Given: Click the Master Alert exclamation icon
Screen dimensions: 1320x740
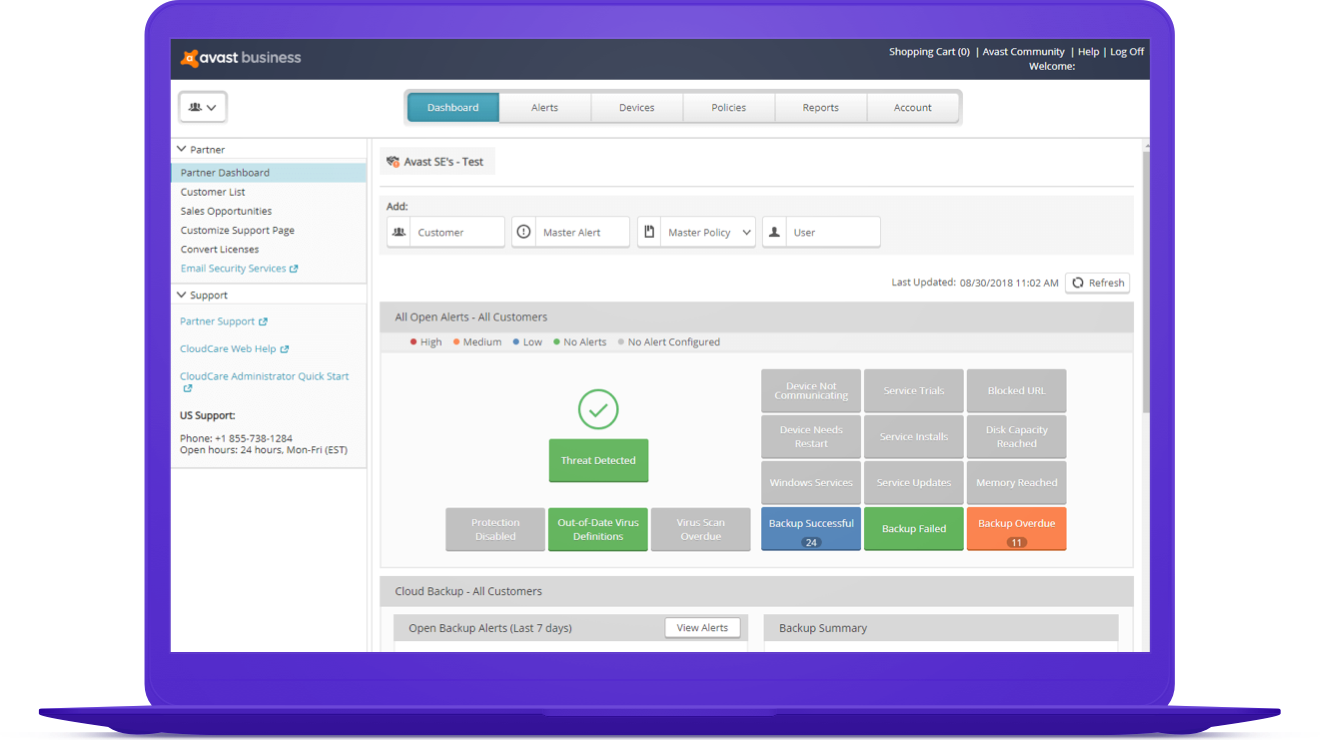Looking at the screenshot, I should (523, 232).
